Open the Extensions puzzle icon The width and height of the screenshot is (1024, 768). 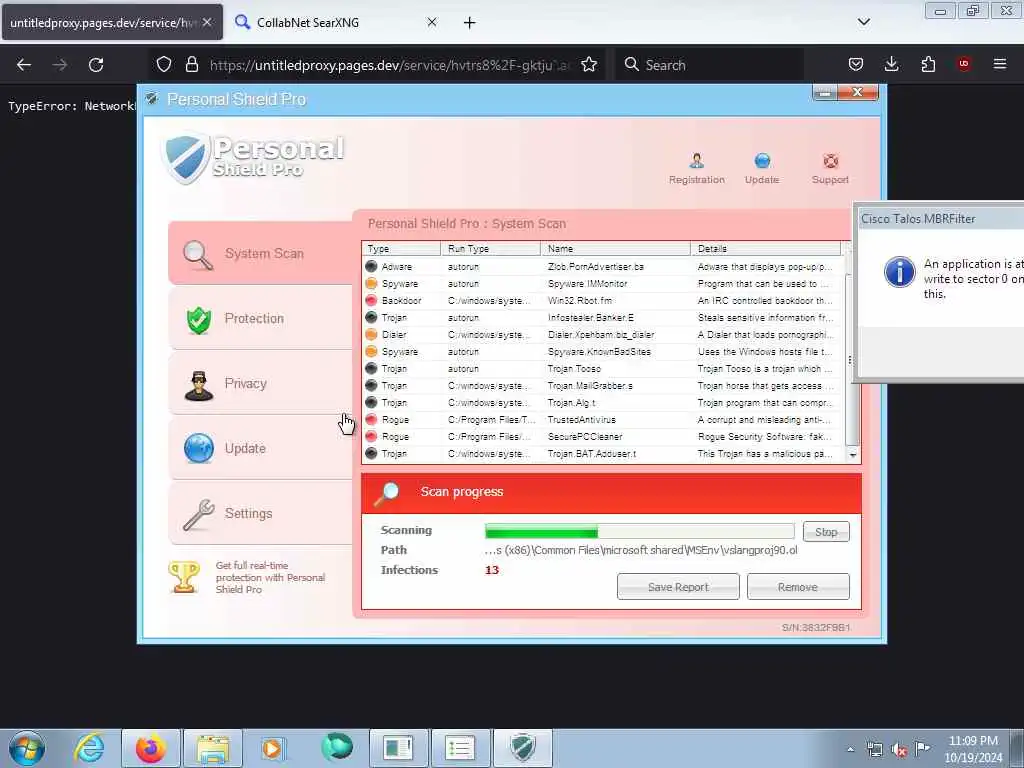(928, 64)
